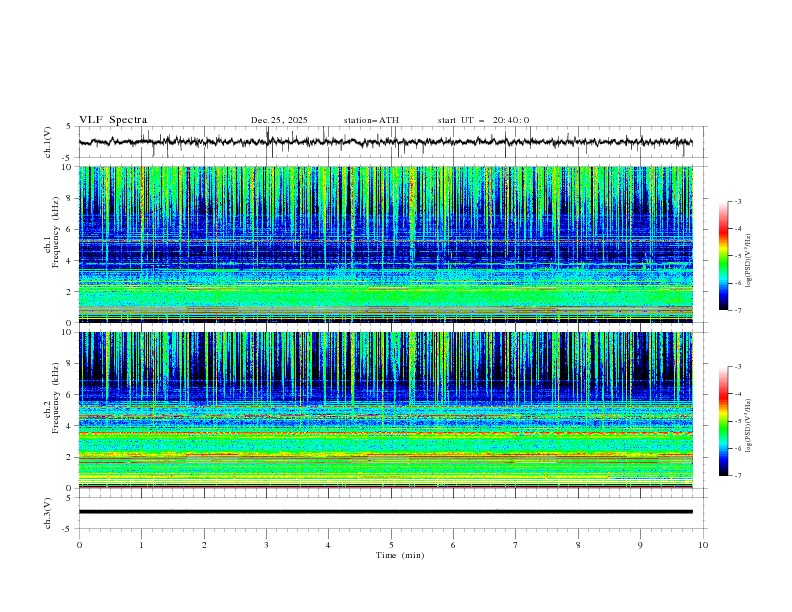Click the "0" tick on the time axis

pyautogui.click(x=79, y=545)
